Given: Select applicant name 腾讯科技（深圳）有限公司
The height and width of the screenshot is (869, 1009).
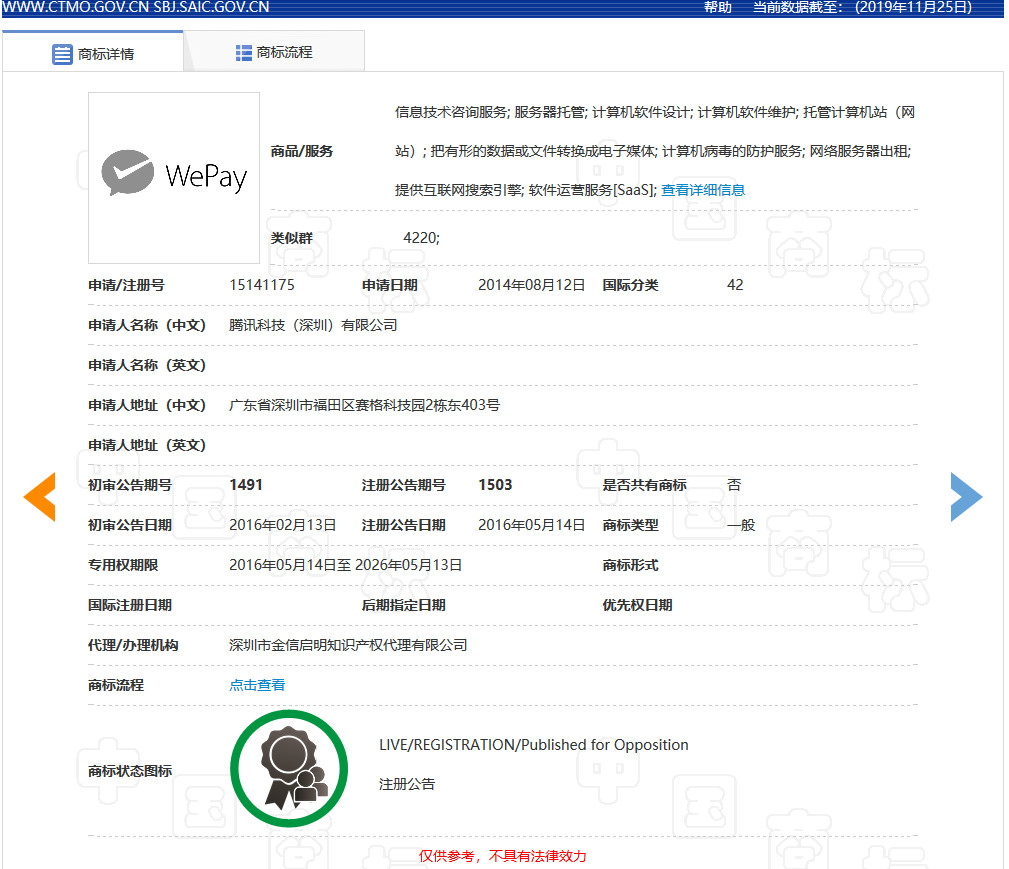Looking at the screenshot, I should tap(313, 325).
